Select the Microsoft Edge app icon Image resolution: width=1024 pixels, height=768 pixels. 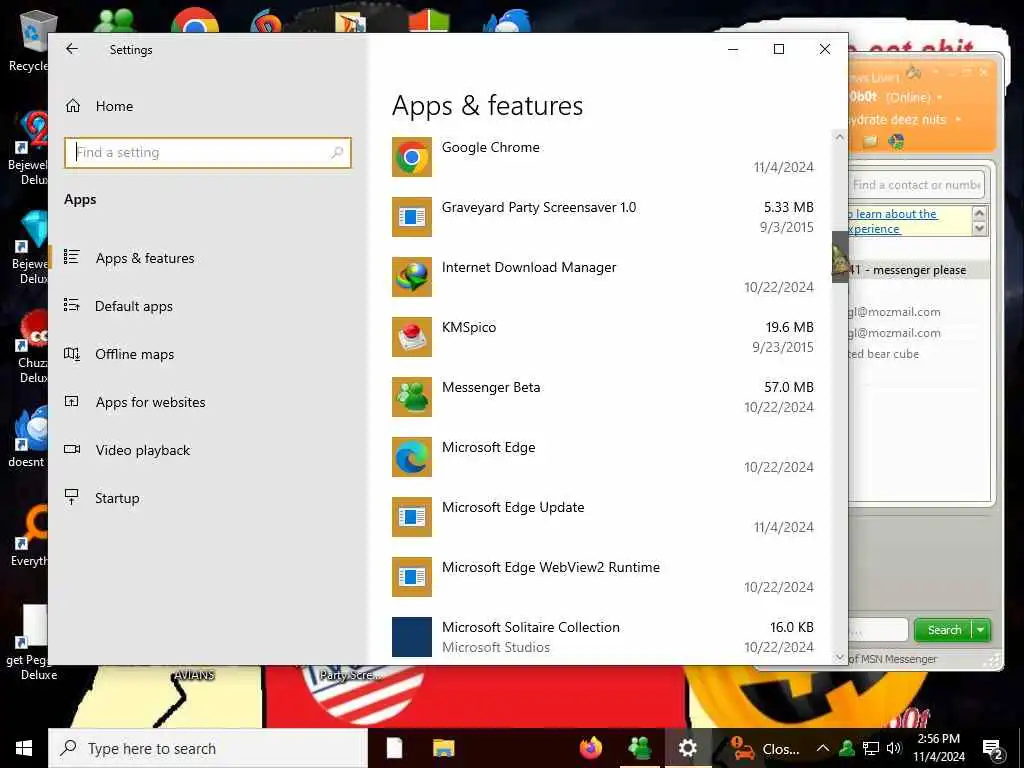pos(411,457)
